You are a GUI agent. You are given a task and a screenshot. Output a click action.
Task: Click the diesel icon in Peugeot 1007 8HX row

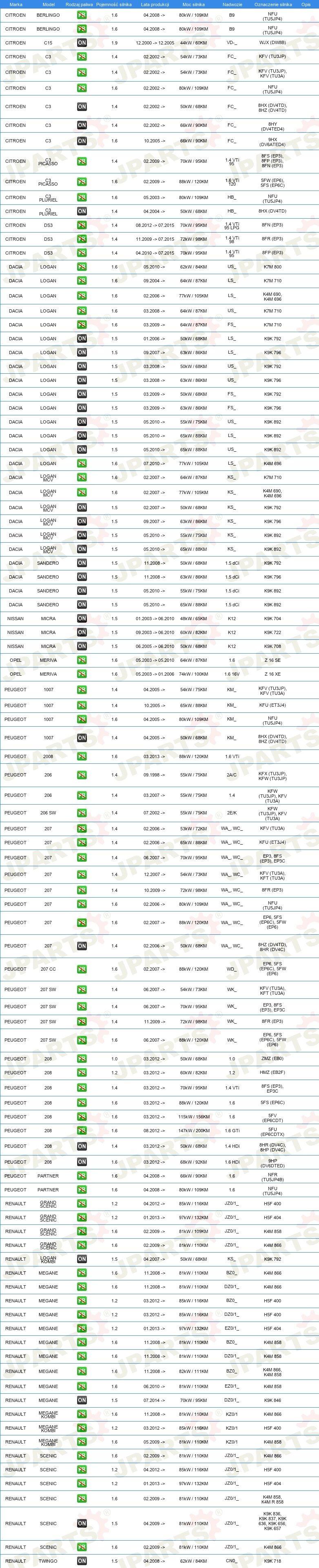pos(82,738)
